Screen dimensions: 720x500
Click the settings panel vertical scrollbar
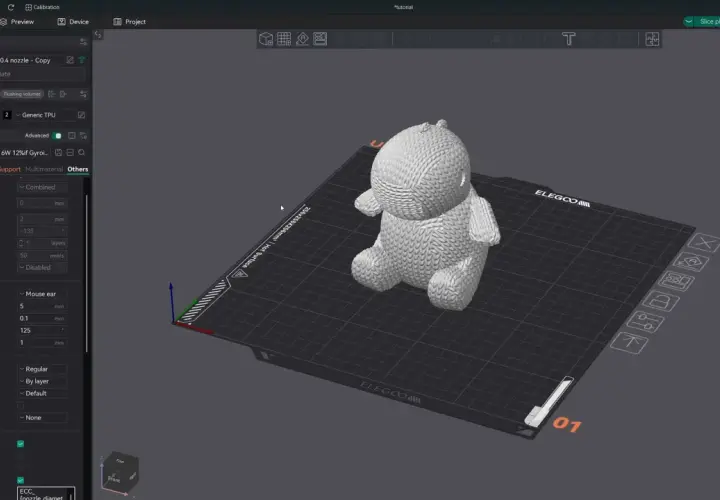(86, 273)
